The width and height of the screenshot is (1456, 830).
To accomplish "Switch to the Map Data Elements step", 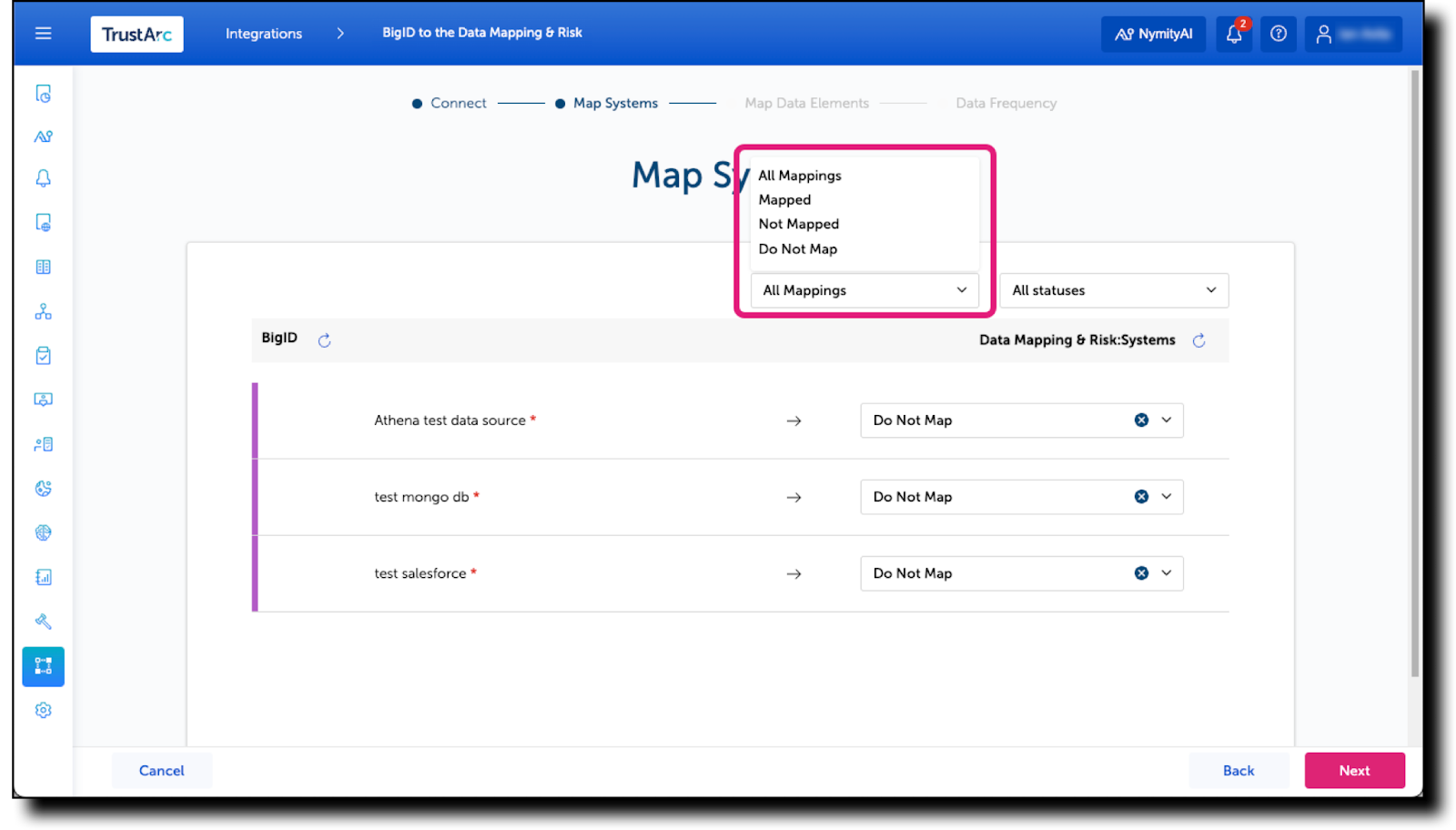I will click(x=806, y=103).
